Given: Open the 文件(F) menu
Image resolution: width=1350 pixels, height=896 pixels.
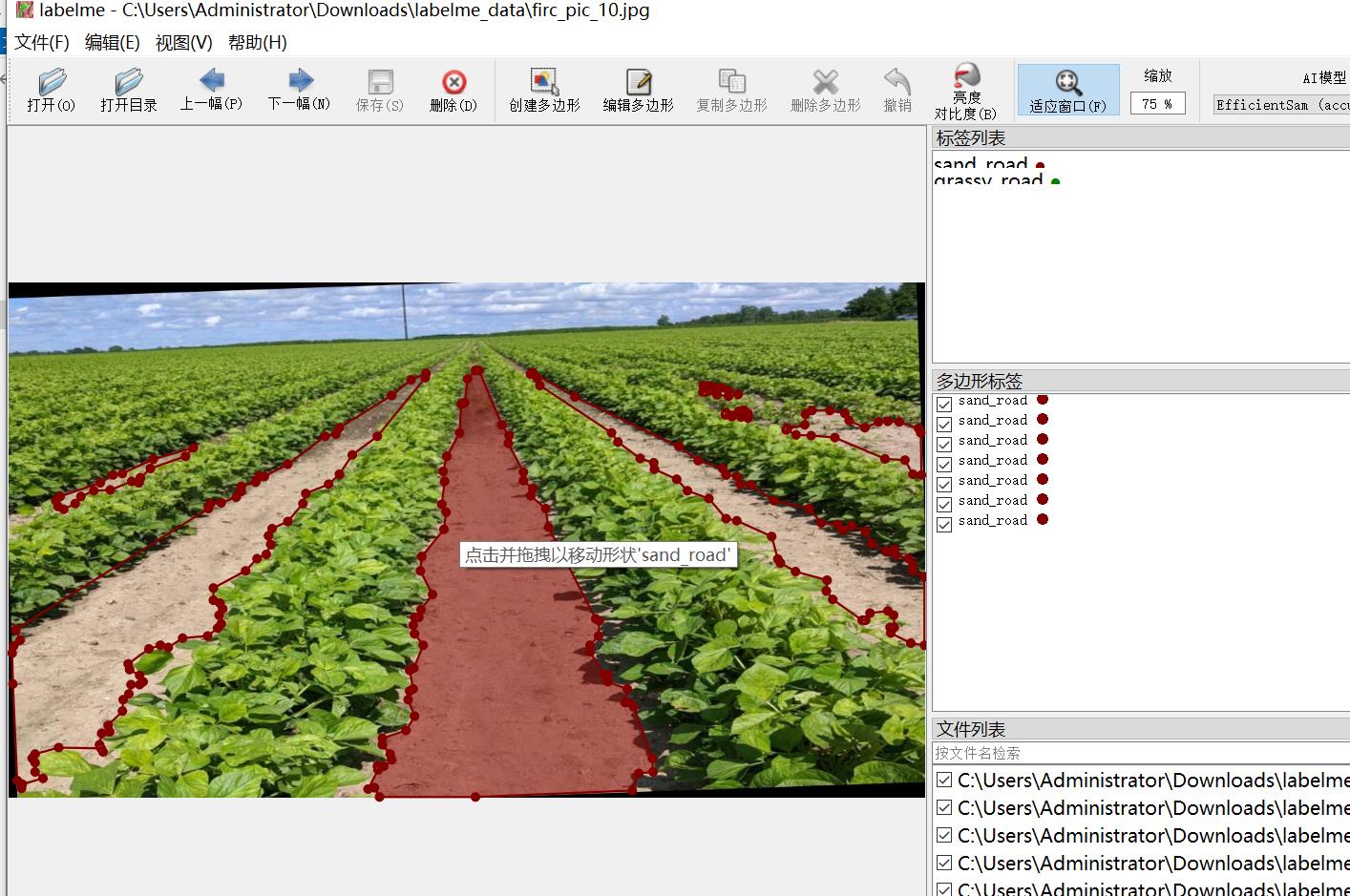Looking at the screenshot, I should point(42,43).
